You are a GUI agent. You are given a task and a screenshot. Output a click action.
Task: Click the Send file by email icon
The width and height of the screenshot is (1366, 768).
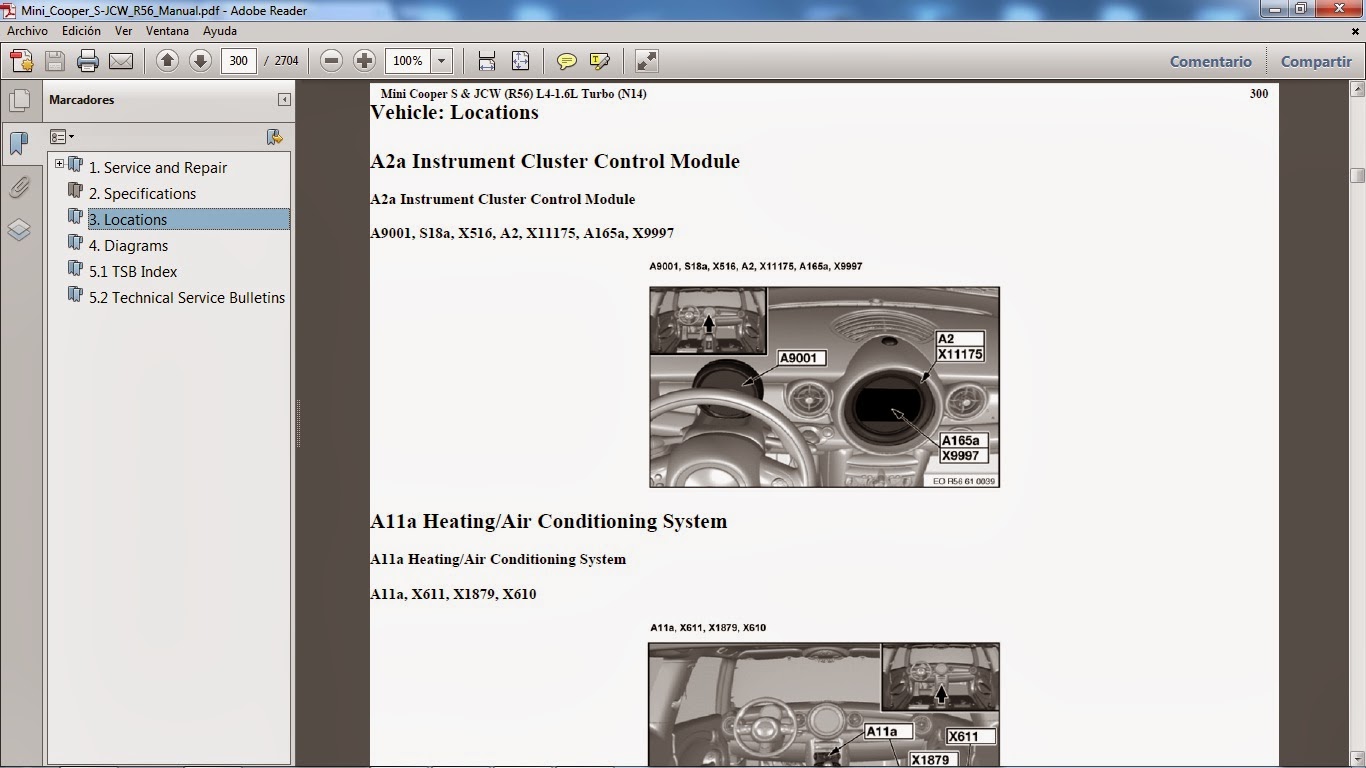121,61
